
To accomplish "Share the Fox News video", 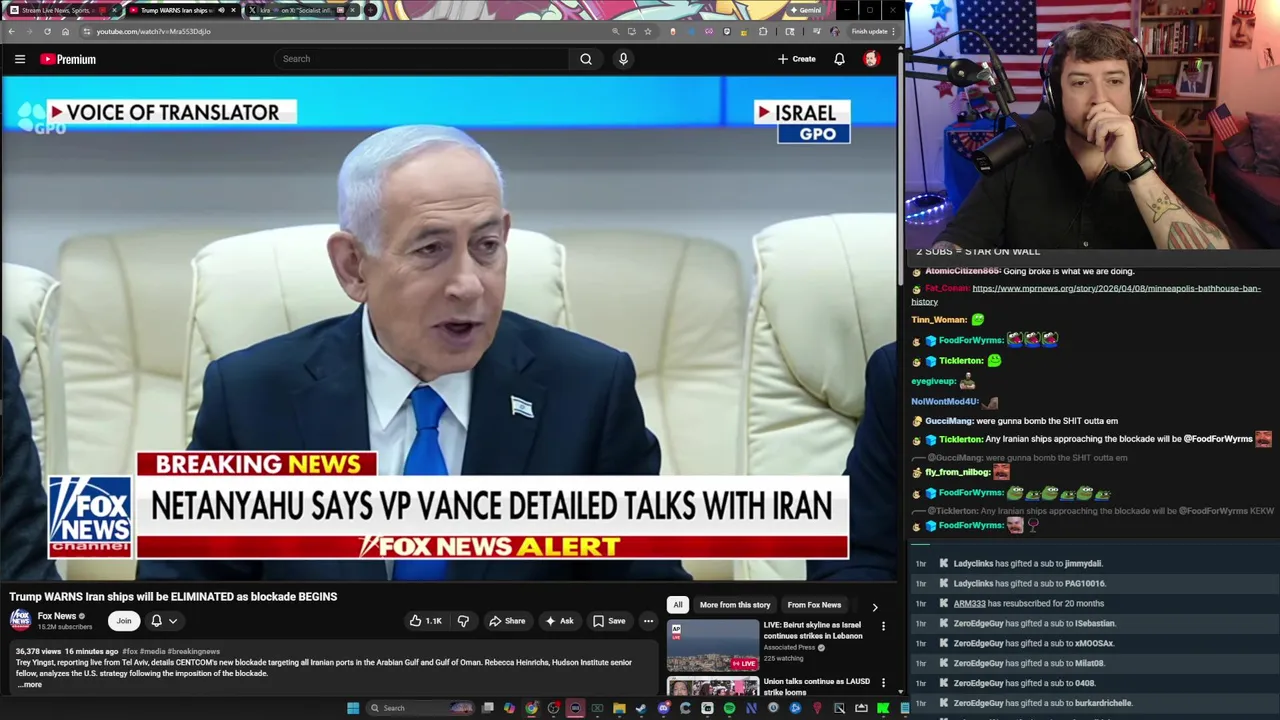I will [507, 621].
